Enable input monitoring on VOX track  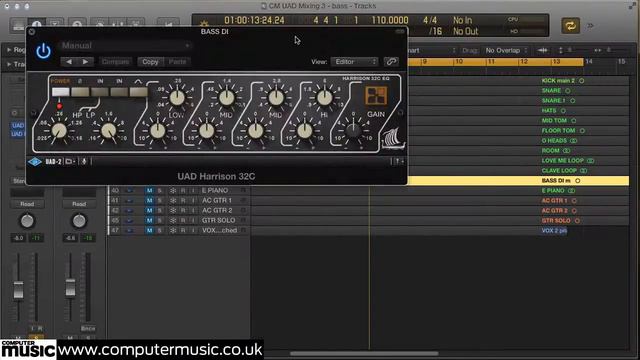[x=193, y=231]
